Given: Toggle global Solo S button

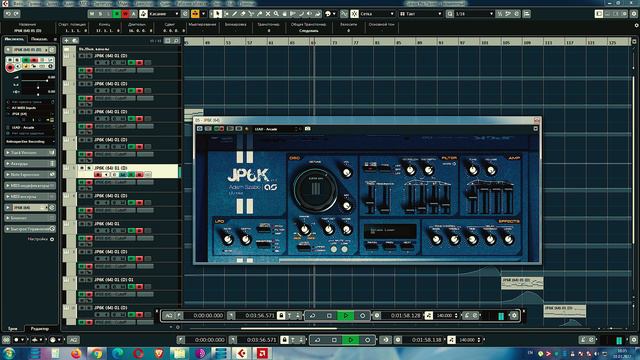Looking at the screenshot, I should (x=100, y=14).
